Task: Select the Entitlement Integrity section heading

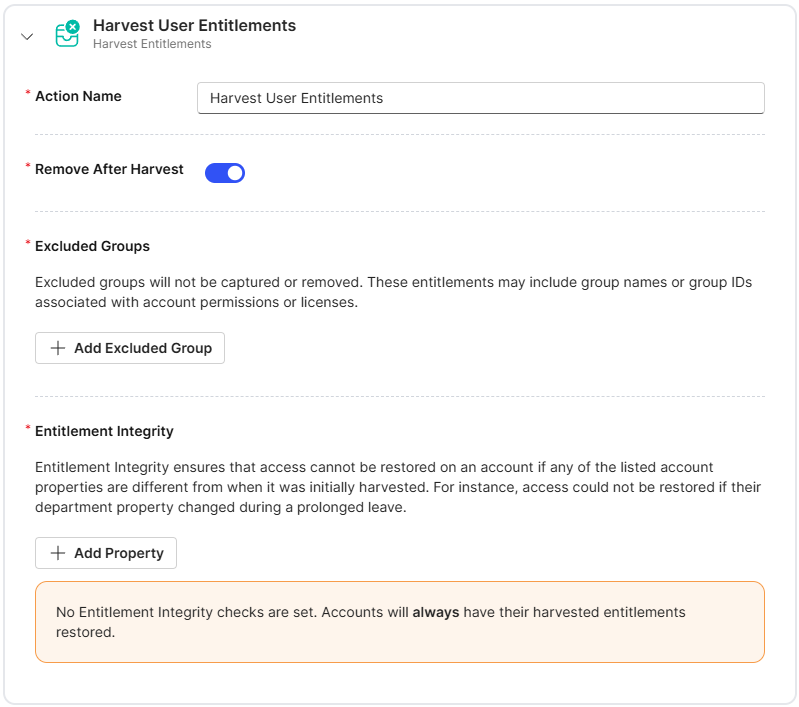Action: (x=104, y=431)
